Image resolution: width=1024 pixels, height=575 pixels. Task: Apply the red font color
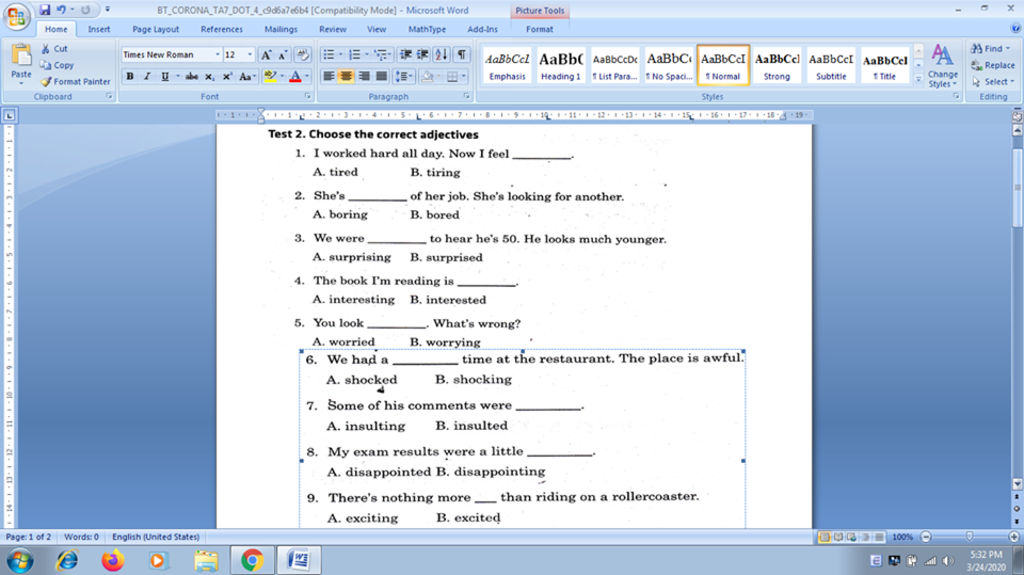point(295,76)
